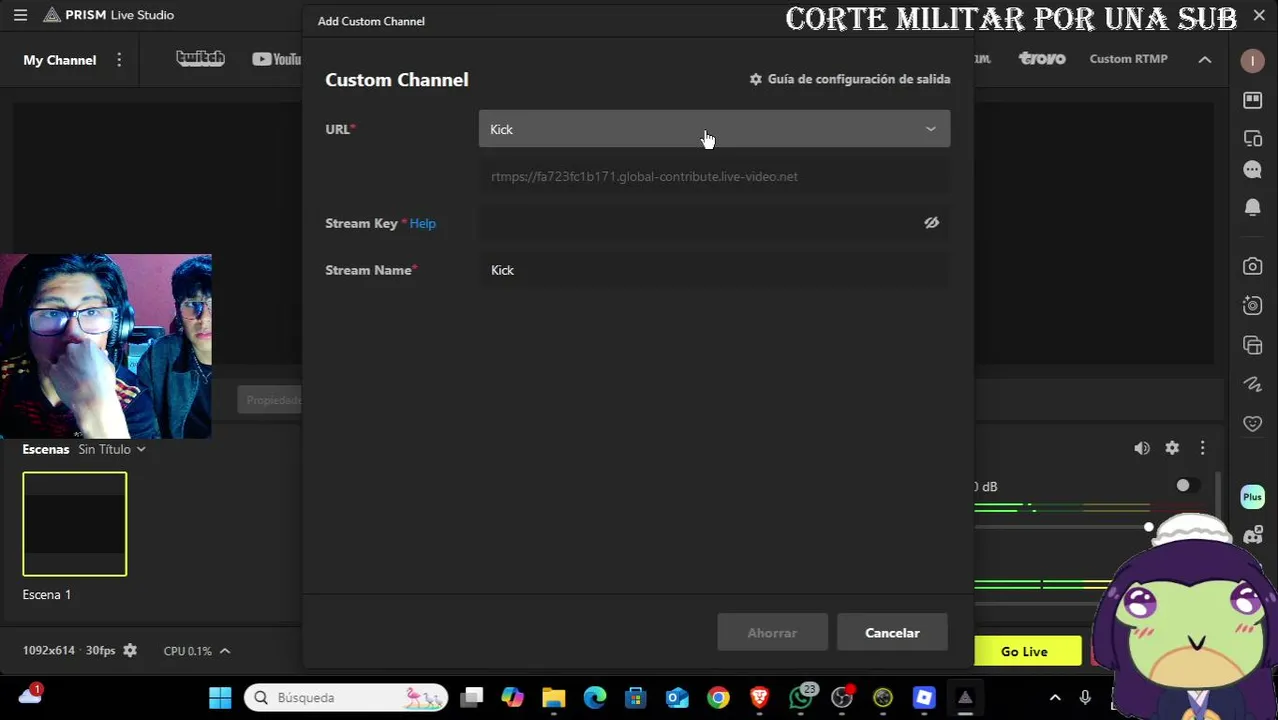The image size is (1278, 720).
Task: Open the layout panel icon in sidebar
Action: coord(1253,100)
